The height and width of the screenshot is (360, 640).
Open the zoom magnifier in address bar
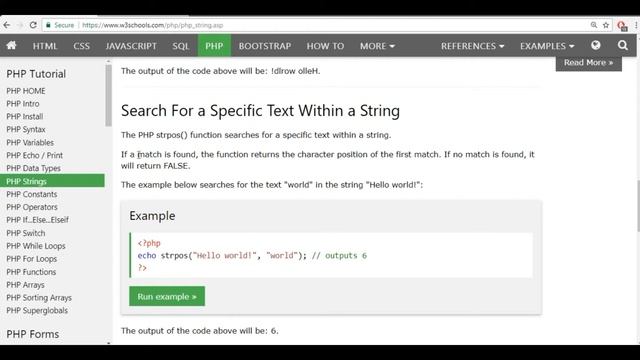593,25
